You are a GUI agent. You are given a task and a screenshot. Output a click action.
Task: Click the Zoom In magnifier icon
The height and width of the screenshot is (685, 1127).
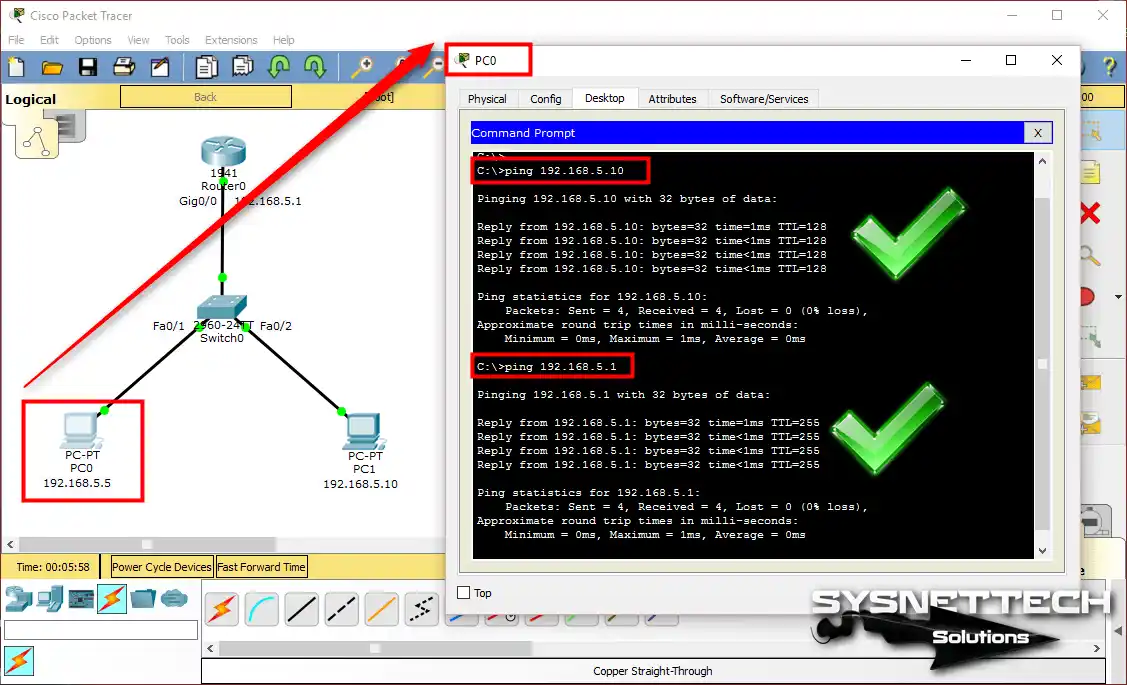point(361,67)
